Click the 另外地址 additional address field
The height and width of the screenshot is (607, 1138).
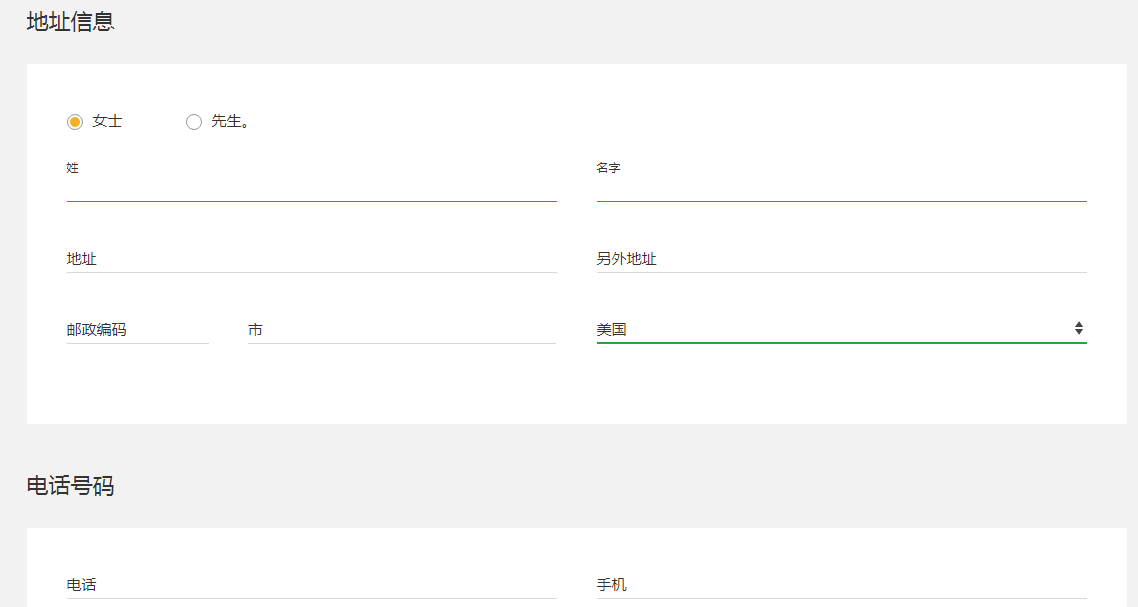(x=841, y=259)
